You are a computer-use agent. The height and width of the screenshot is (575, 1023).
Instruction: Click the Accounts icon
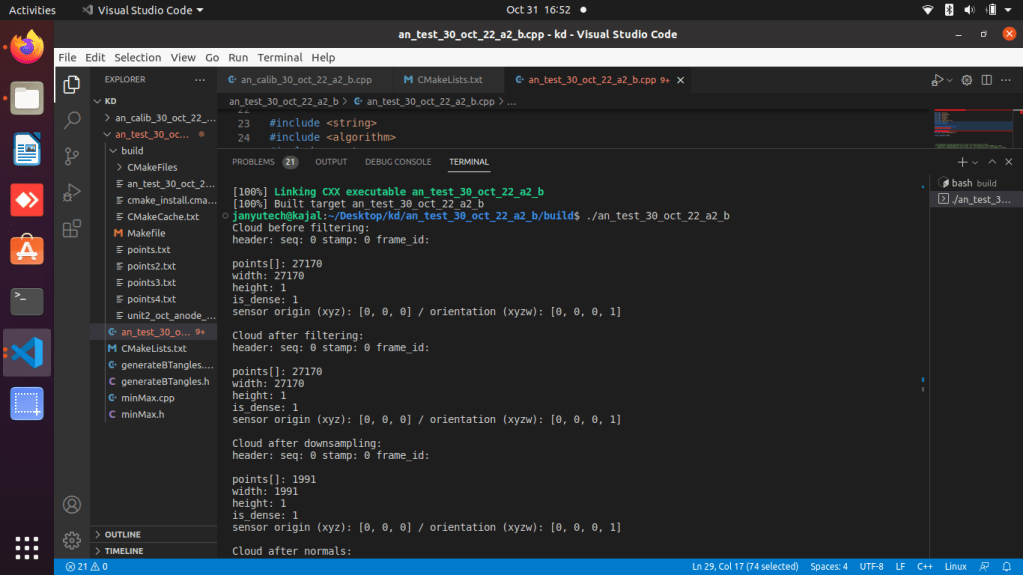tap(72, 504)
